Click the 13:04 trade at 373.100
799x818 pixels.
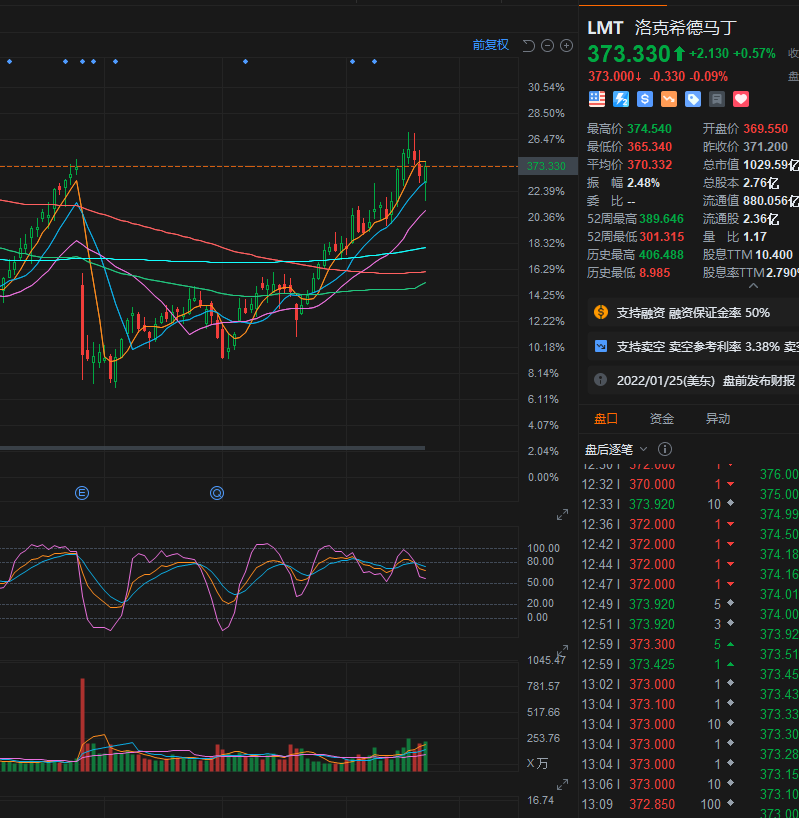[x=659, y=704]
